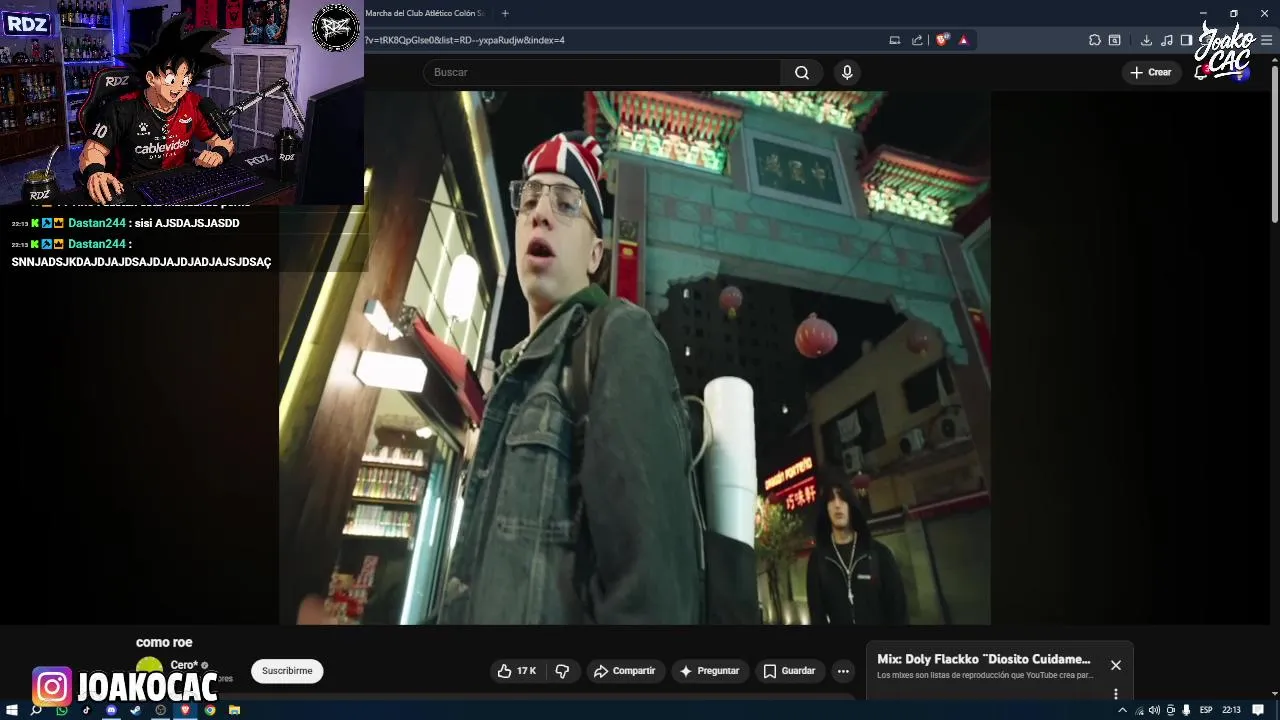Open File Explorer from the taskbar

[234, 710]
